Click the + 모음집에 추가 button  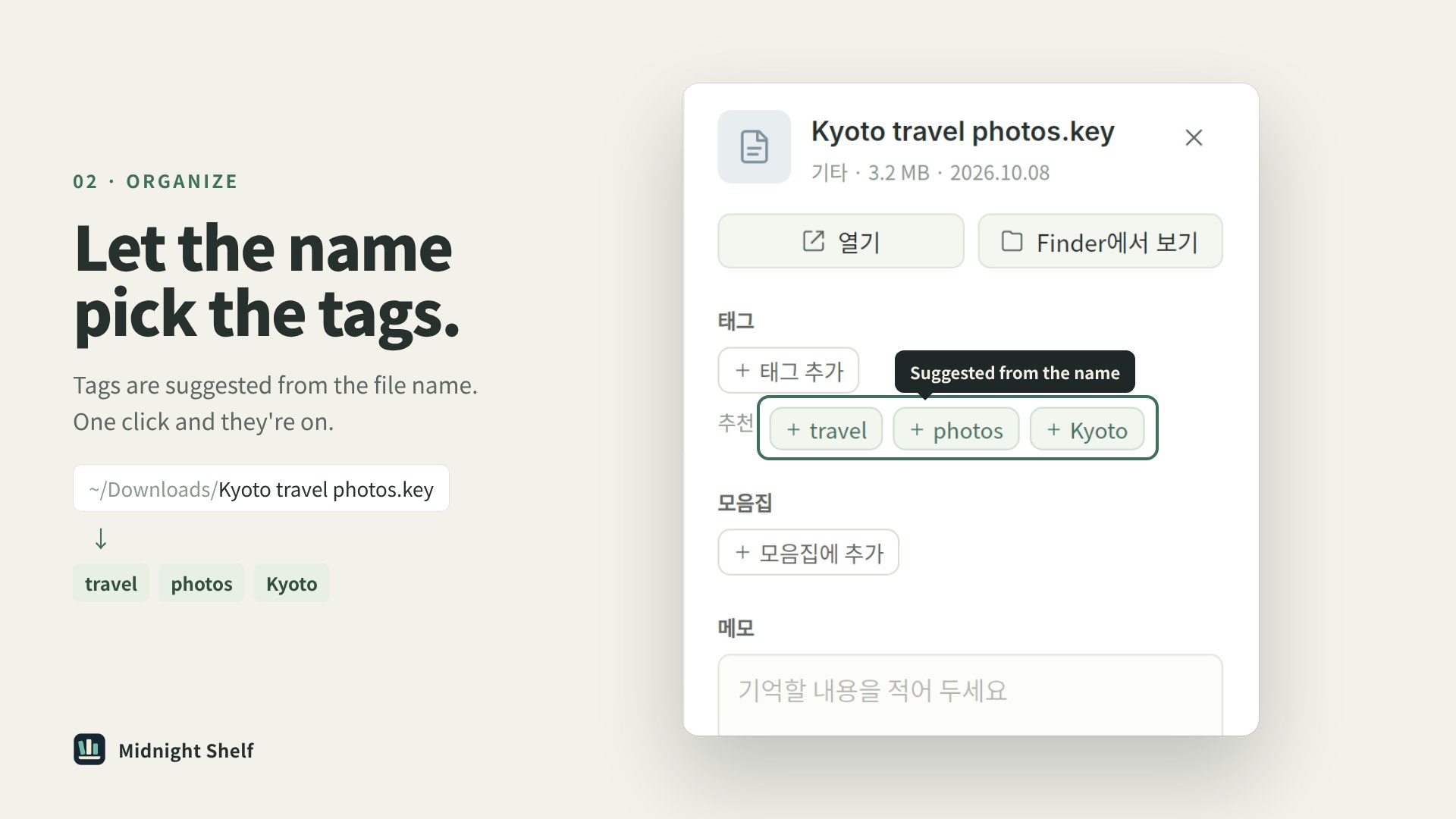click(x=808, y=552)
